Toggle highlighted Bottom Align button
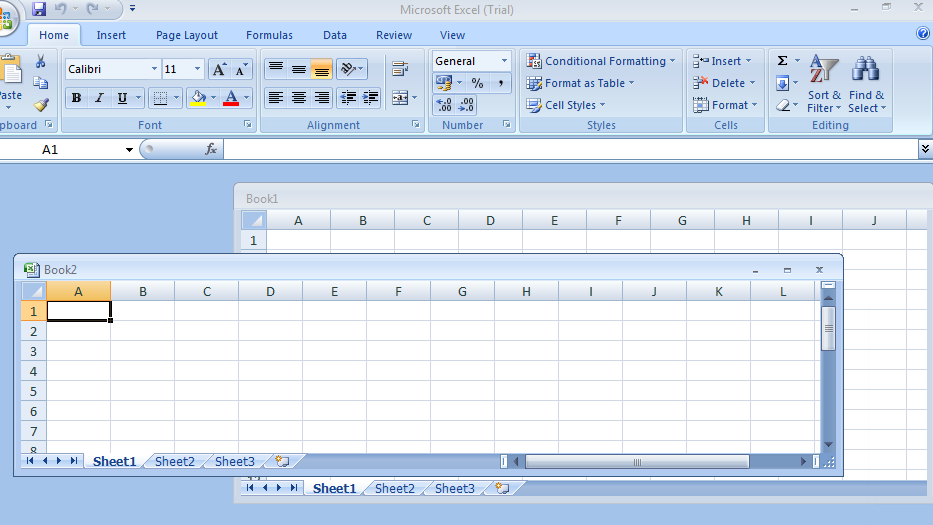Viewport: 933px width, 525px height. [x=321, y=70]
